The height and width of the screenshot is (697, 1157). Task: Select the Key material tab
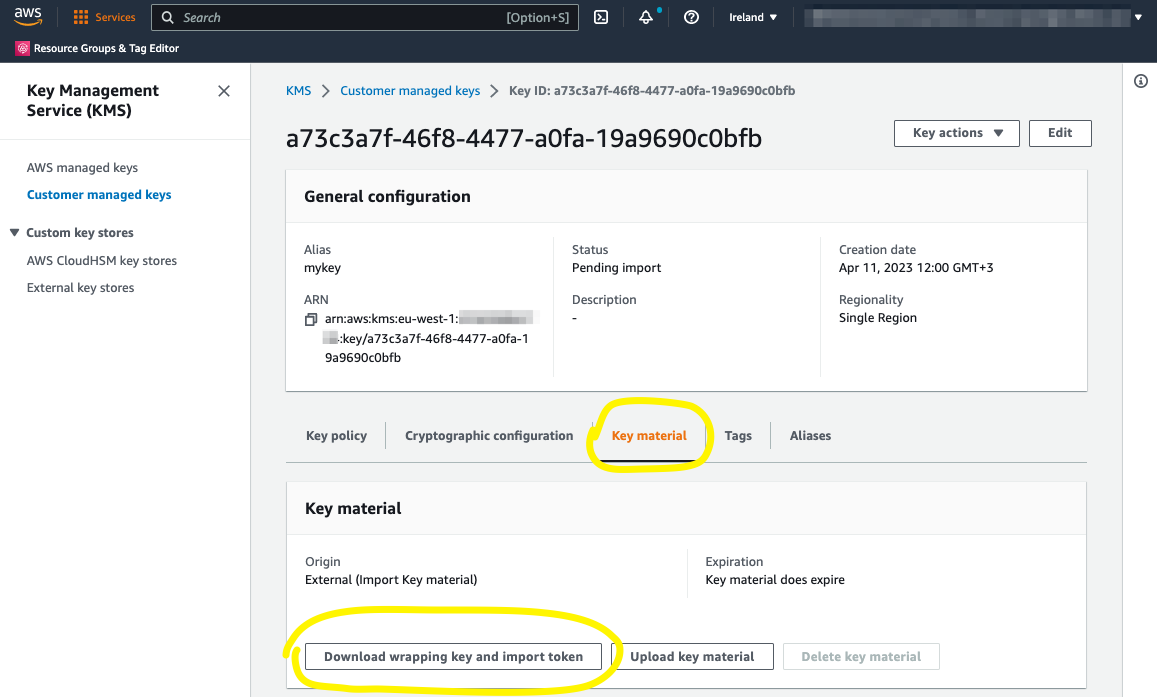tap(649, 435)
